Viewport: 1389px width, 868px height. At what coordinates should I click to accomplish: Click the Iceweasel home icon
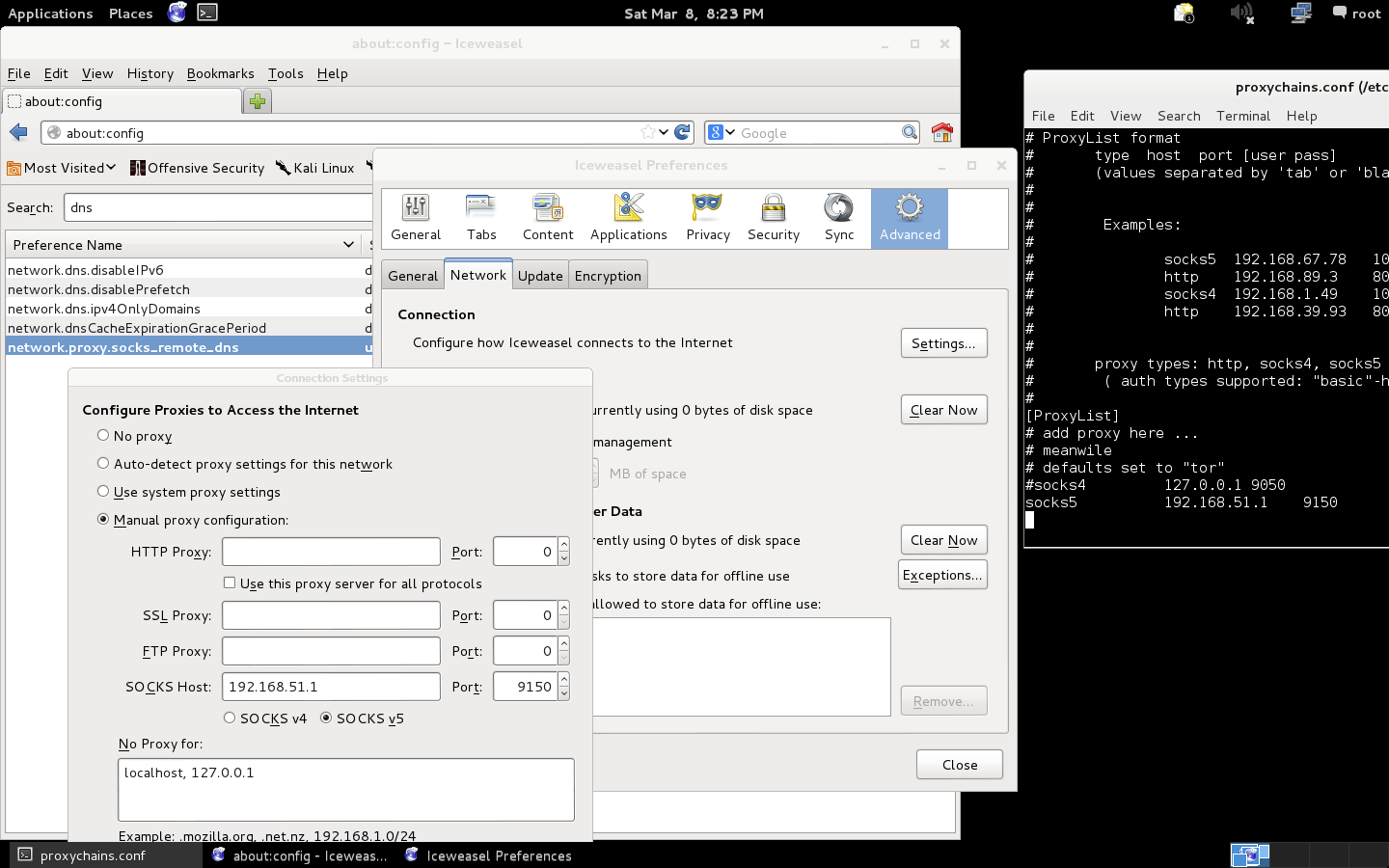[942, 132]
